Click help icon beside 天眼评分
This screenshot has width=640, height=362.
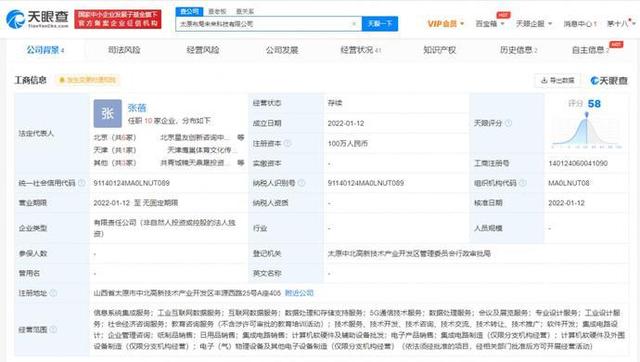coord(508,123)
